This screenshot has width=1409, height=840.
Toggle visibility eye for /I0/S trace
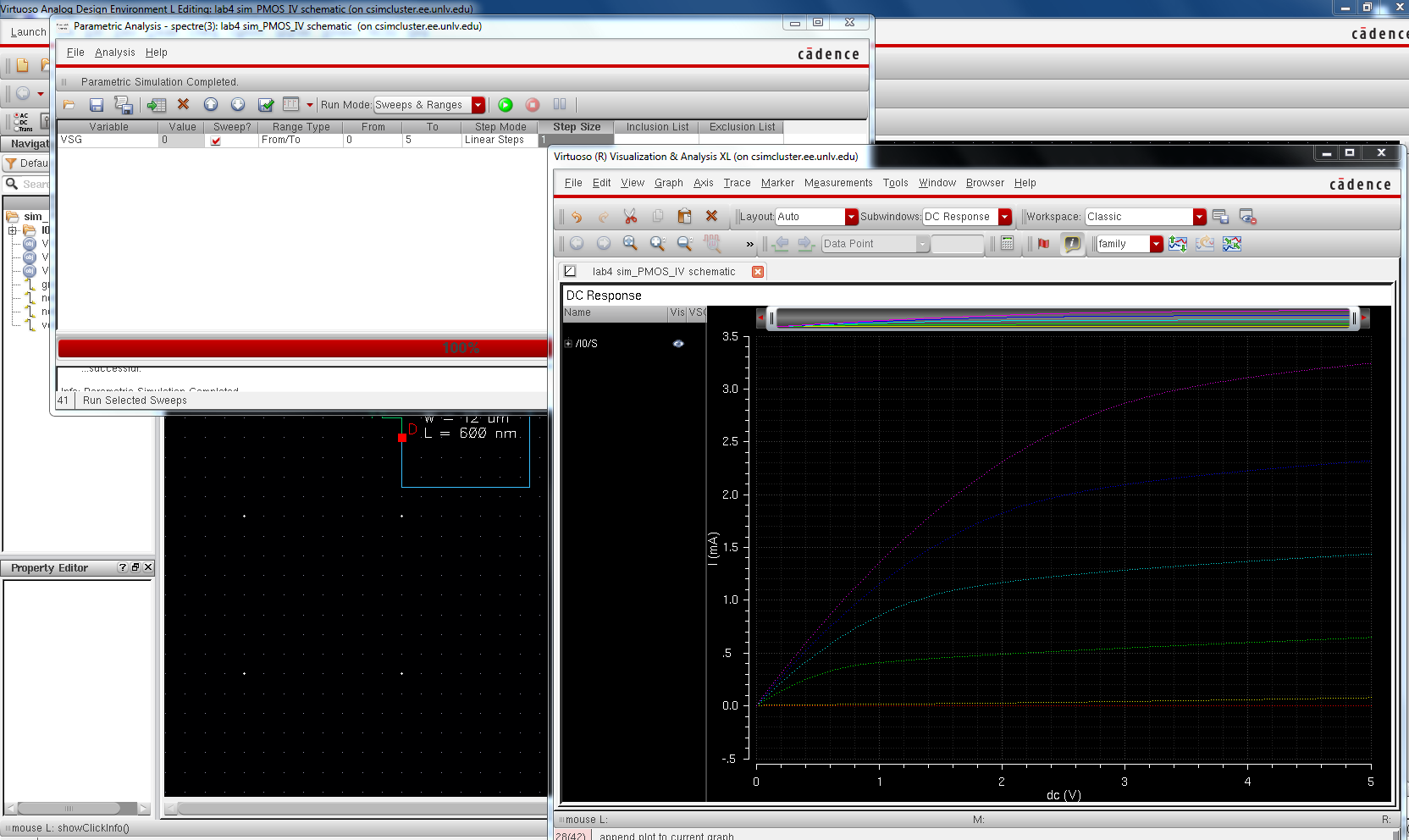[678, 344]
